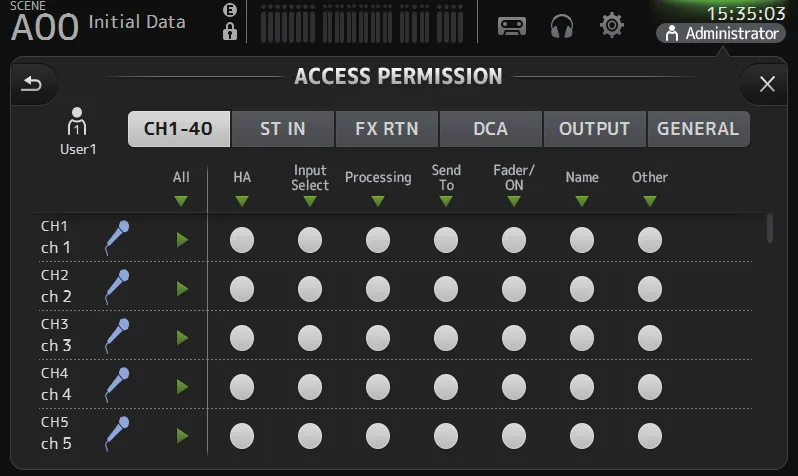798x476 pixels.
Task: Click the Fader/ON column down arrow
Action: tap(514, 201)
